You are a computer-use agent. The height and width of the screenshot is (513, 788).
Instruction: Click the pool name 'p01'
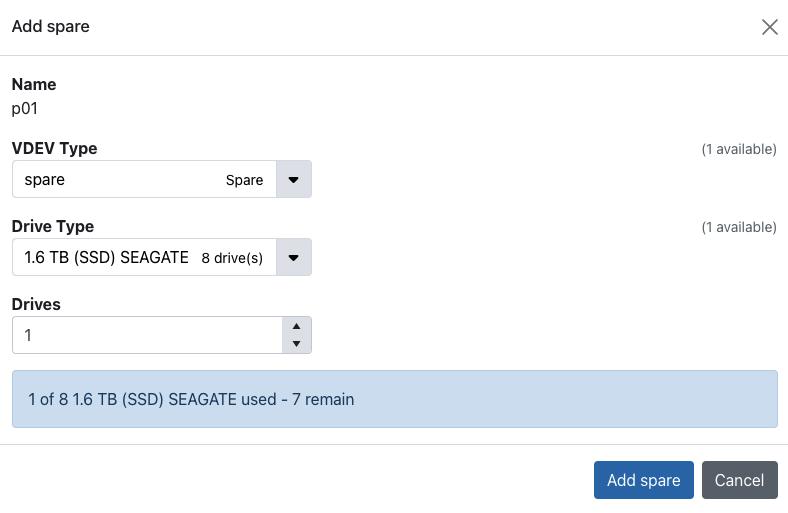click(25, 108)
